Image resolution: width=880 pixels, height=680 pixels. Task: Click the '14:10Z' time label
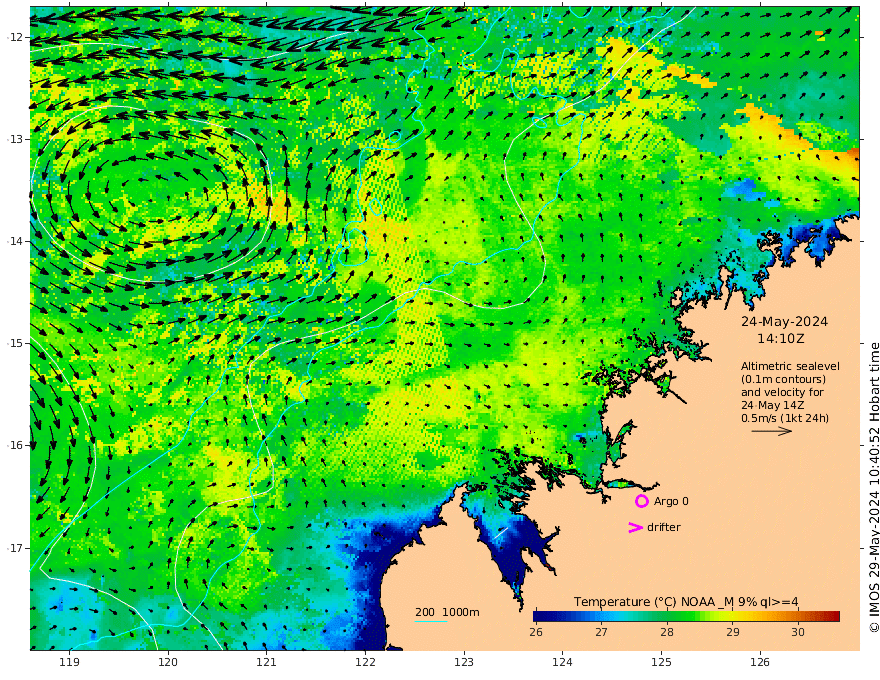pyautogui.click(x=781, y=339)
